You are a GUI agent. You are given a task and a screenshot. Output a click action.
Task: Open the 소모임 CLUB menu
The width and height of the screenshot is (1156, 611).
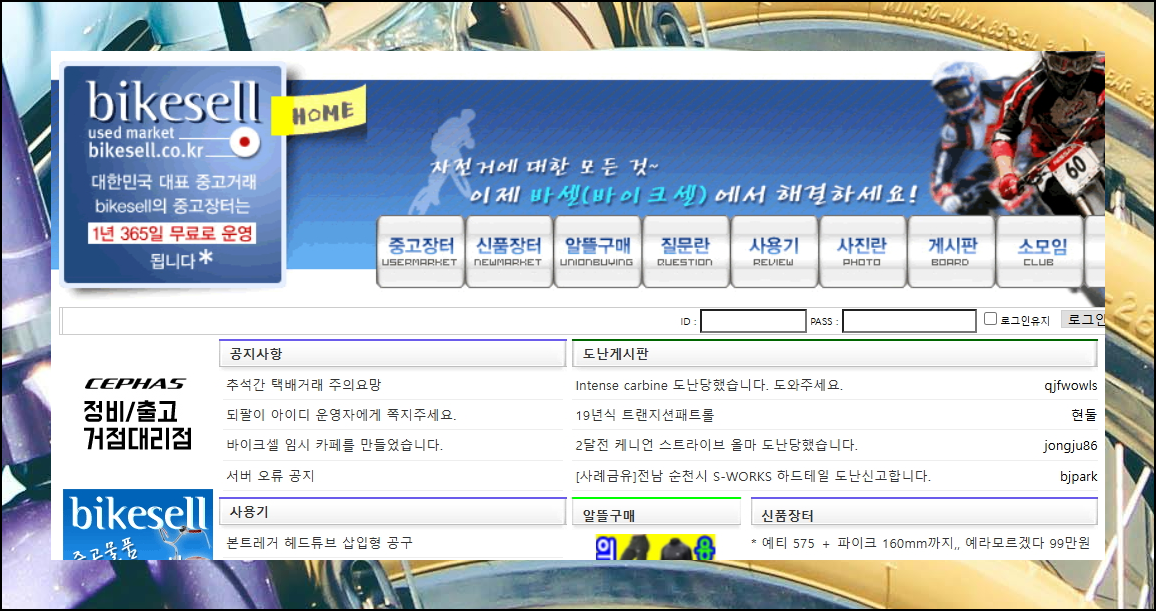click(1040, 251)
